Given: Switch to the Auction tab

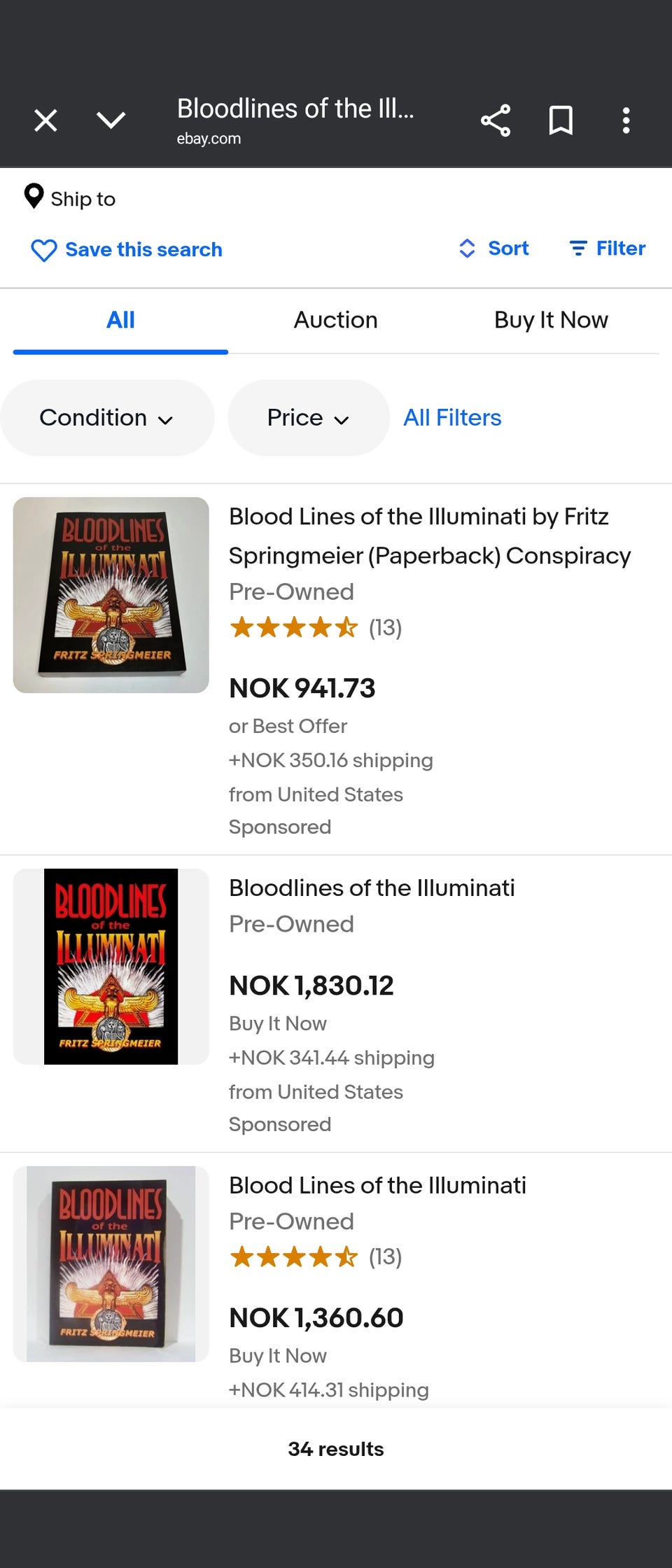Looking at the screenshot, I should pyautogui.click(x=335, y=320).
